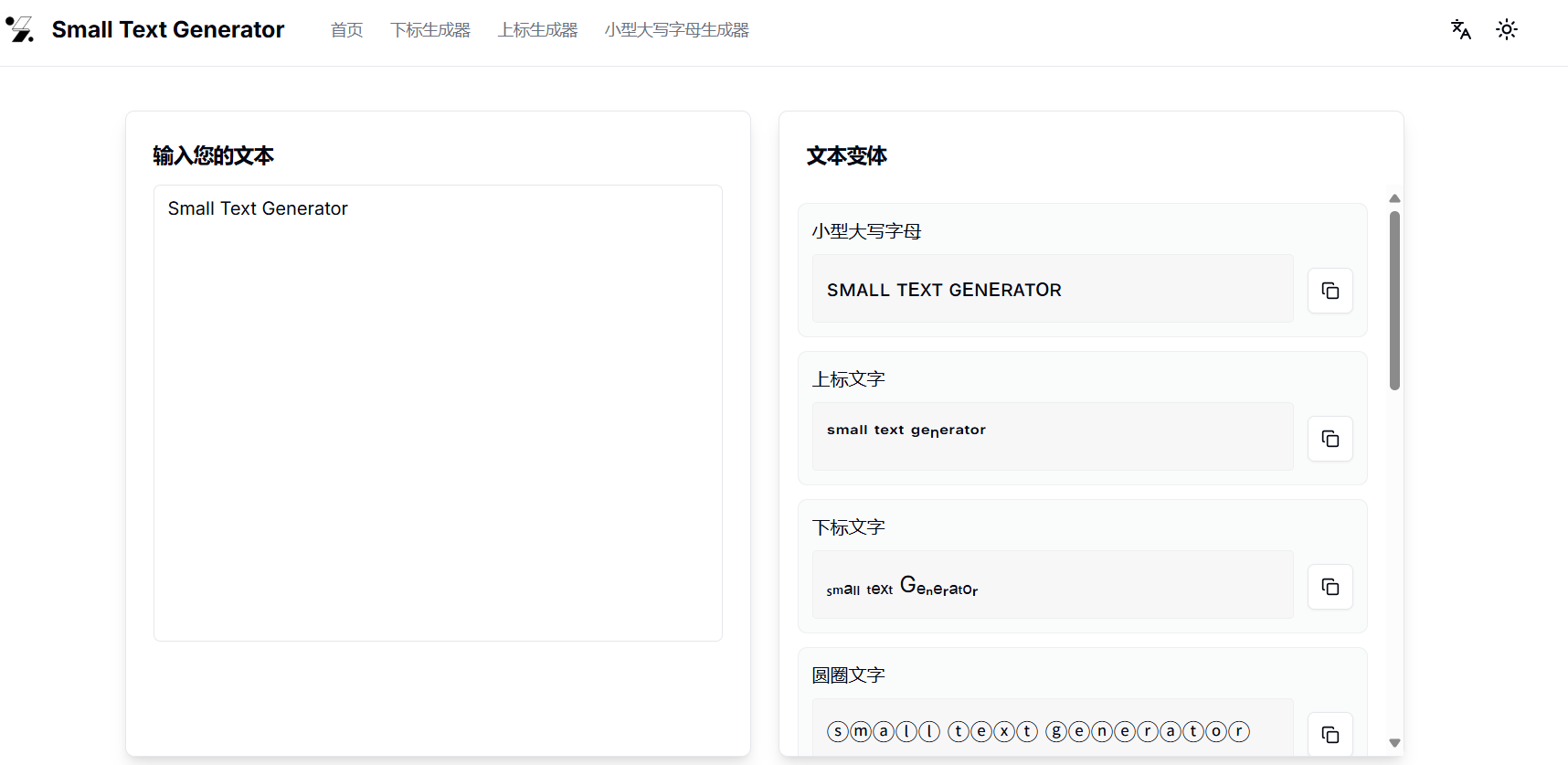The width and height of the screenshot is (1568, 765).
Task: Click the Small Text Generator logo icon
Action: [20, 29]
